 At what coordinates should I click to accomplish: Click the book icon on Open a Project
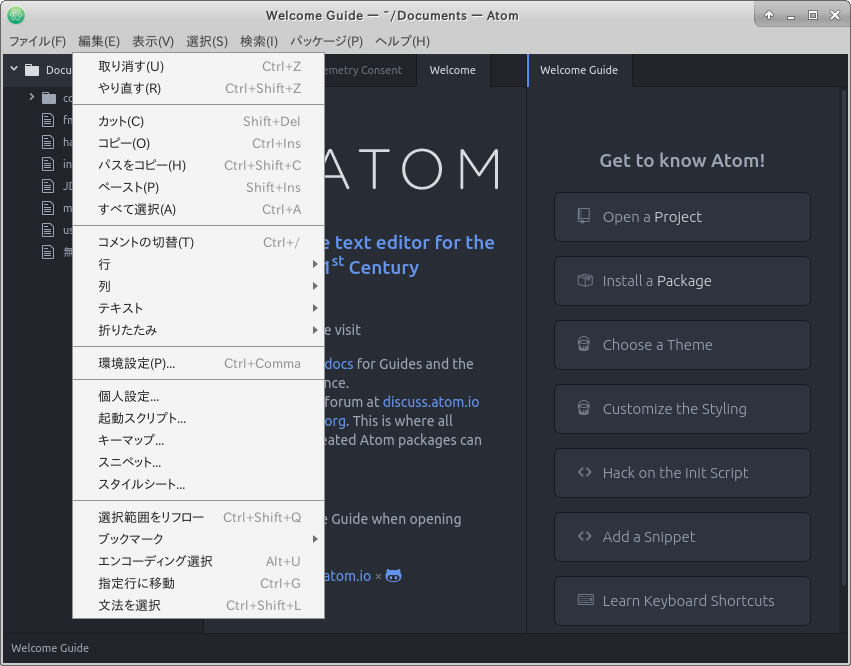(584, 216)
